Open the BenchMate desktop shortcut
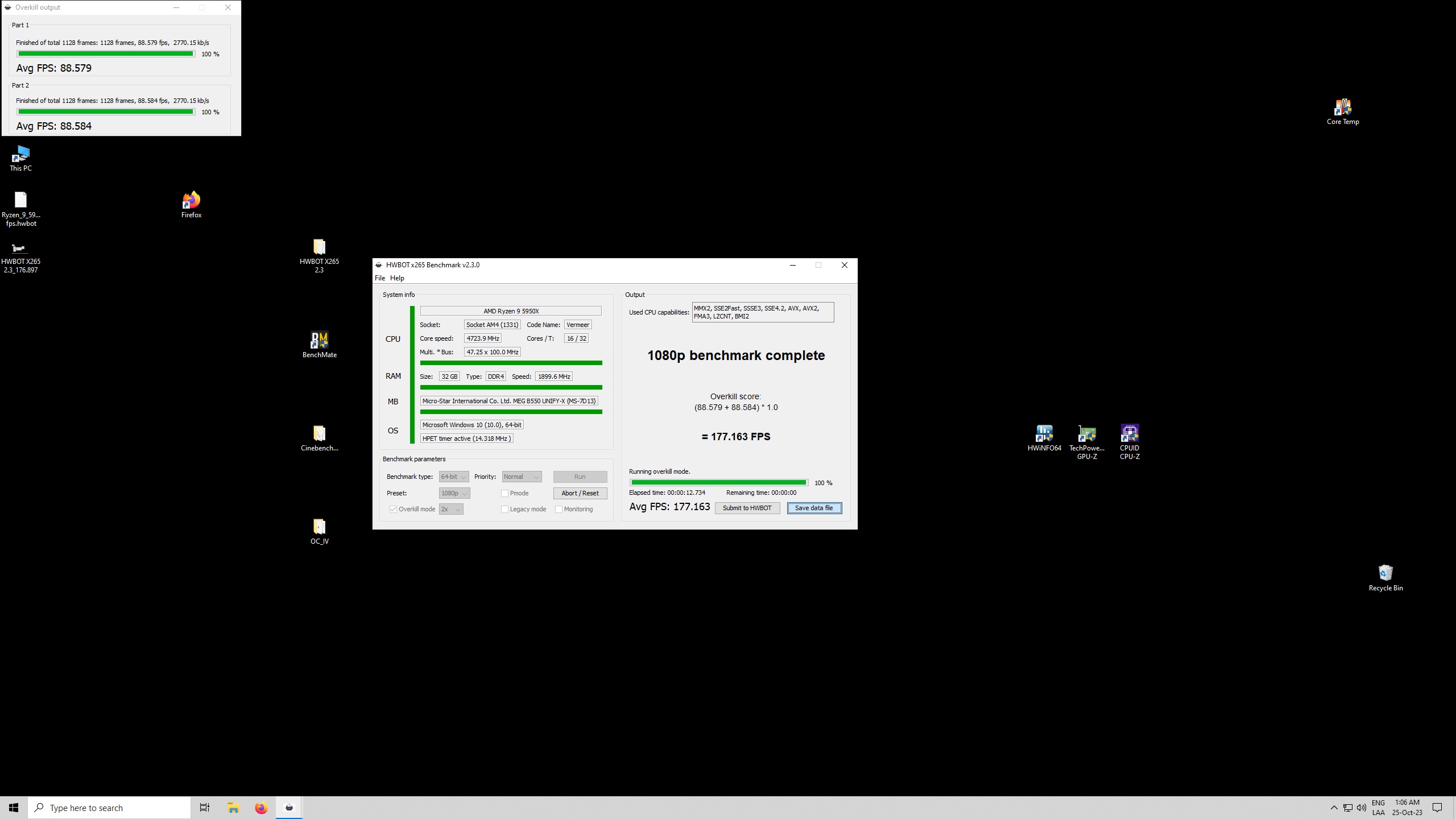The image size is (1456, 819). click(x=319, y=345)
